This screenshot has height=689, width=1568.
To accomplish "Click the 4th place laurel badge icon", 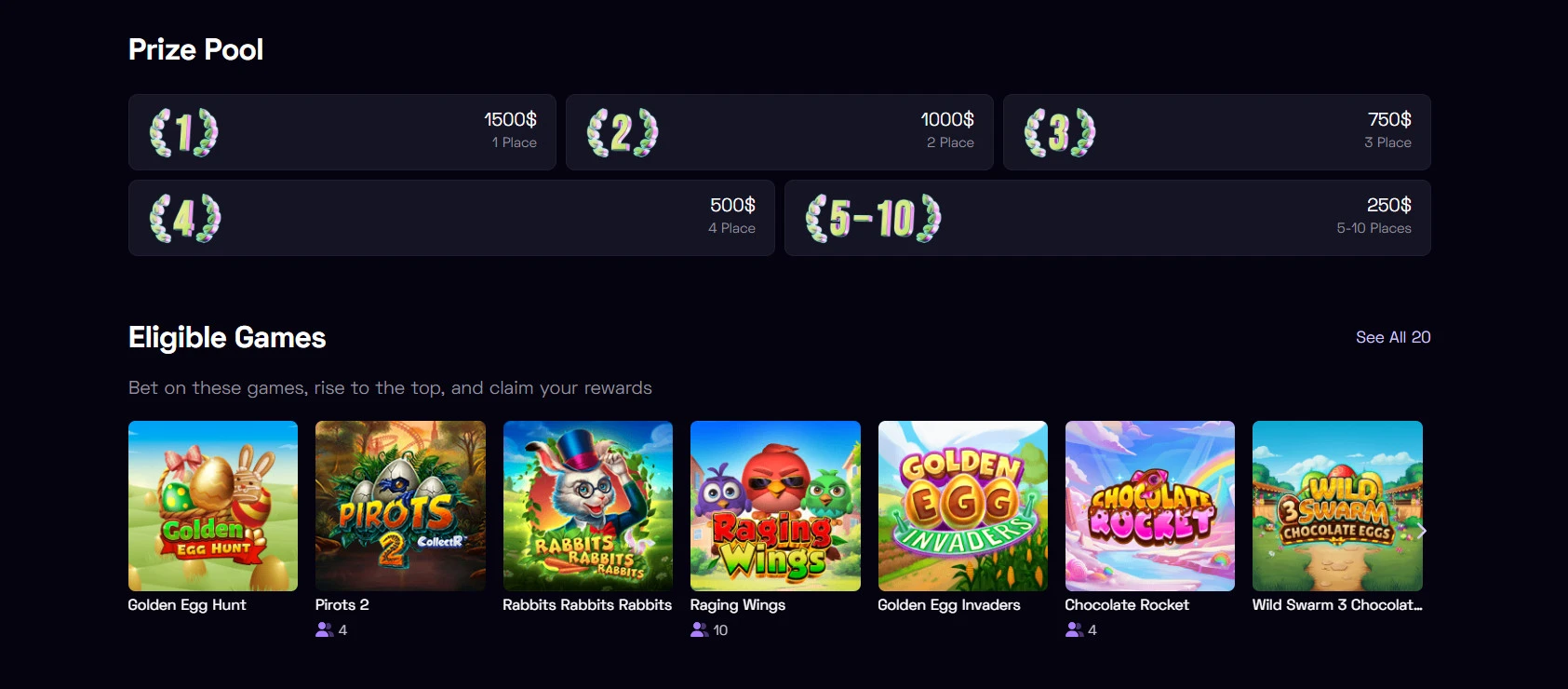I will tap(185, 218).
